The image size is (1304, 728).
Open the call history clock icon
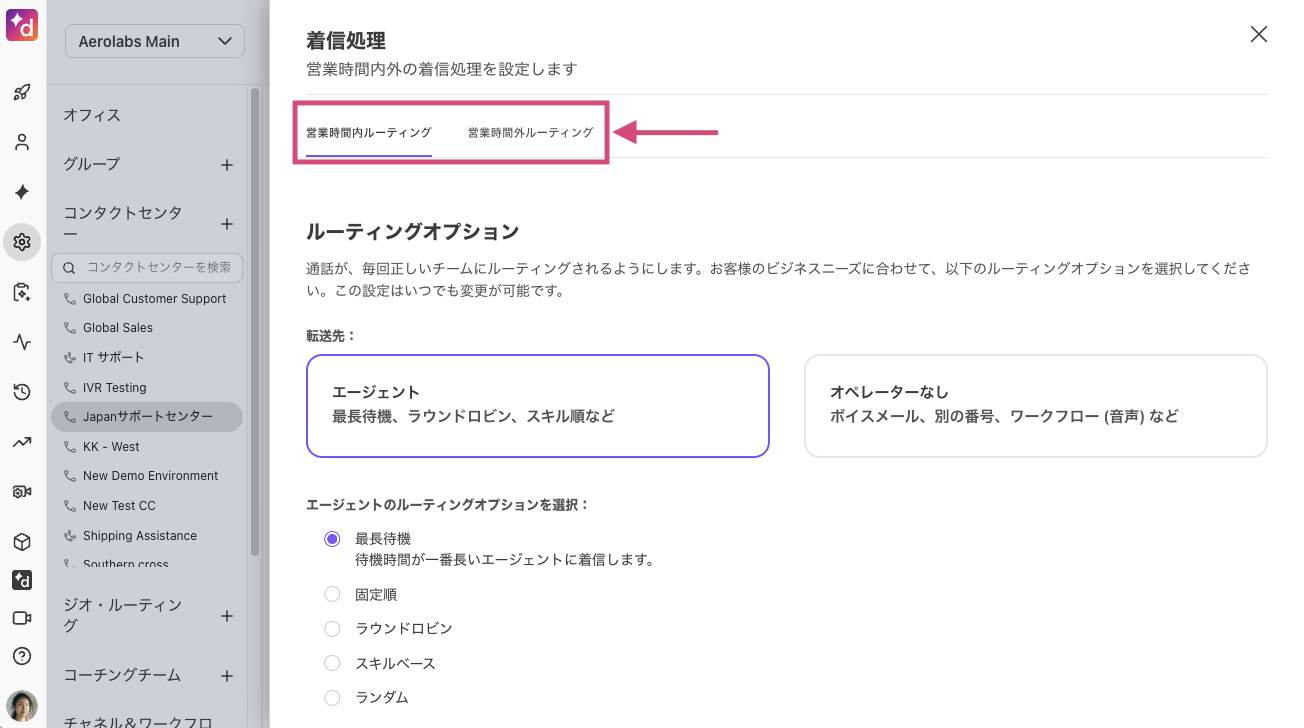[22, 392]
